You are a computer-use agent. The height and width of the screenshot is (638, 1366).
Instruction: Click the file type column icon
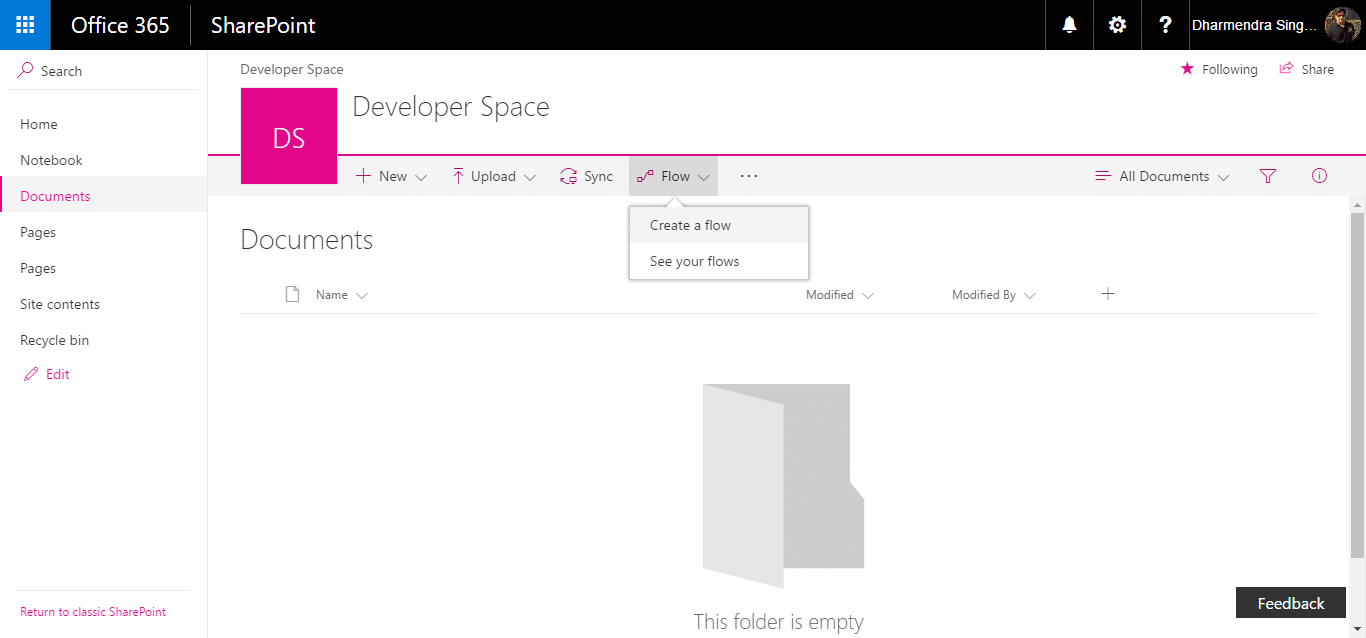tap(292, 294)
